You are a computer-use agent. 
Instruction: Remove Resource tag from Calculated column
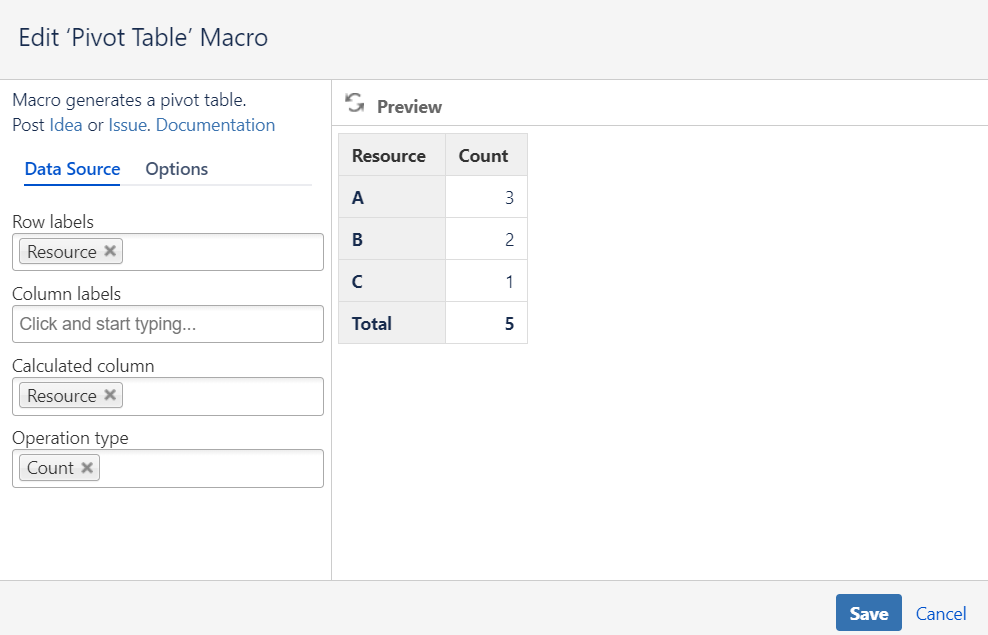click(x=111, y=396)
